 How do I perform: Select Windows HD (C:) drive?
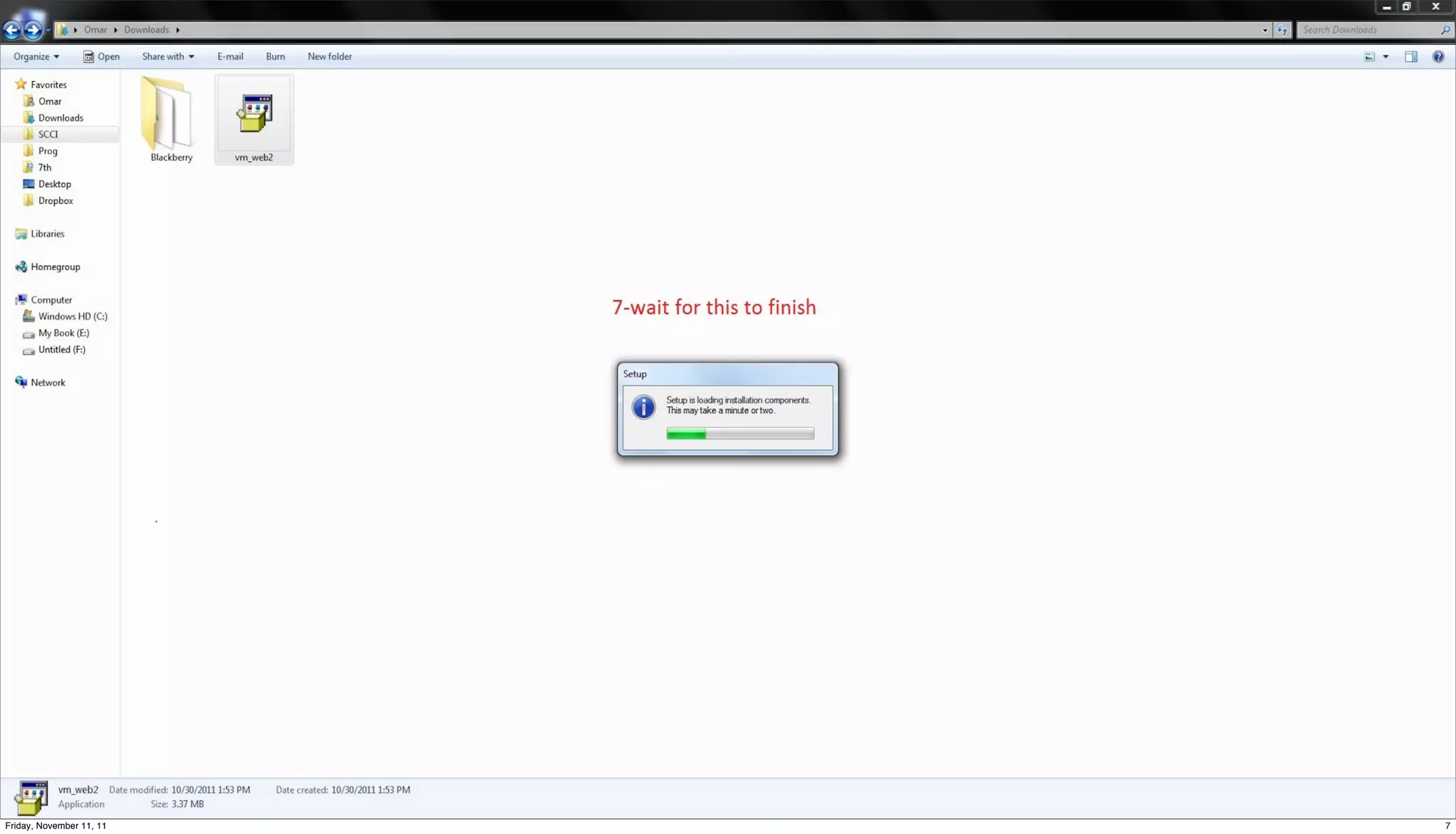(x=73, y=316)
